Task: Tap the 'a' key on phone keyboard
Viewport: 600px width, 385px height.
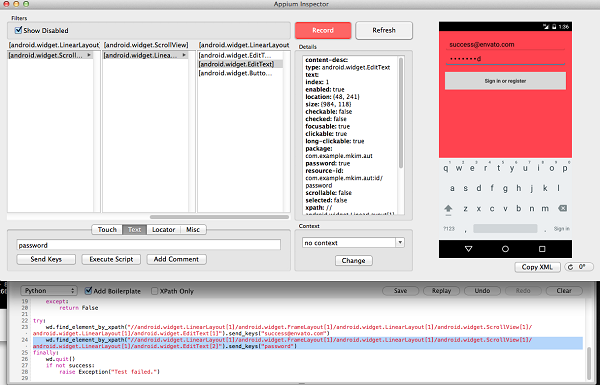Action: [x=452, y=188]
